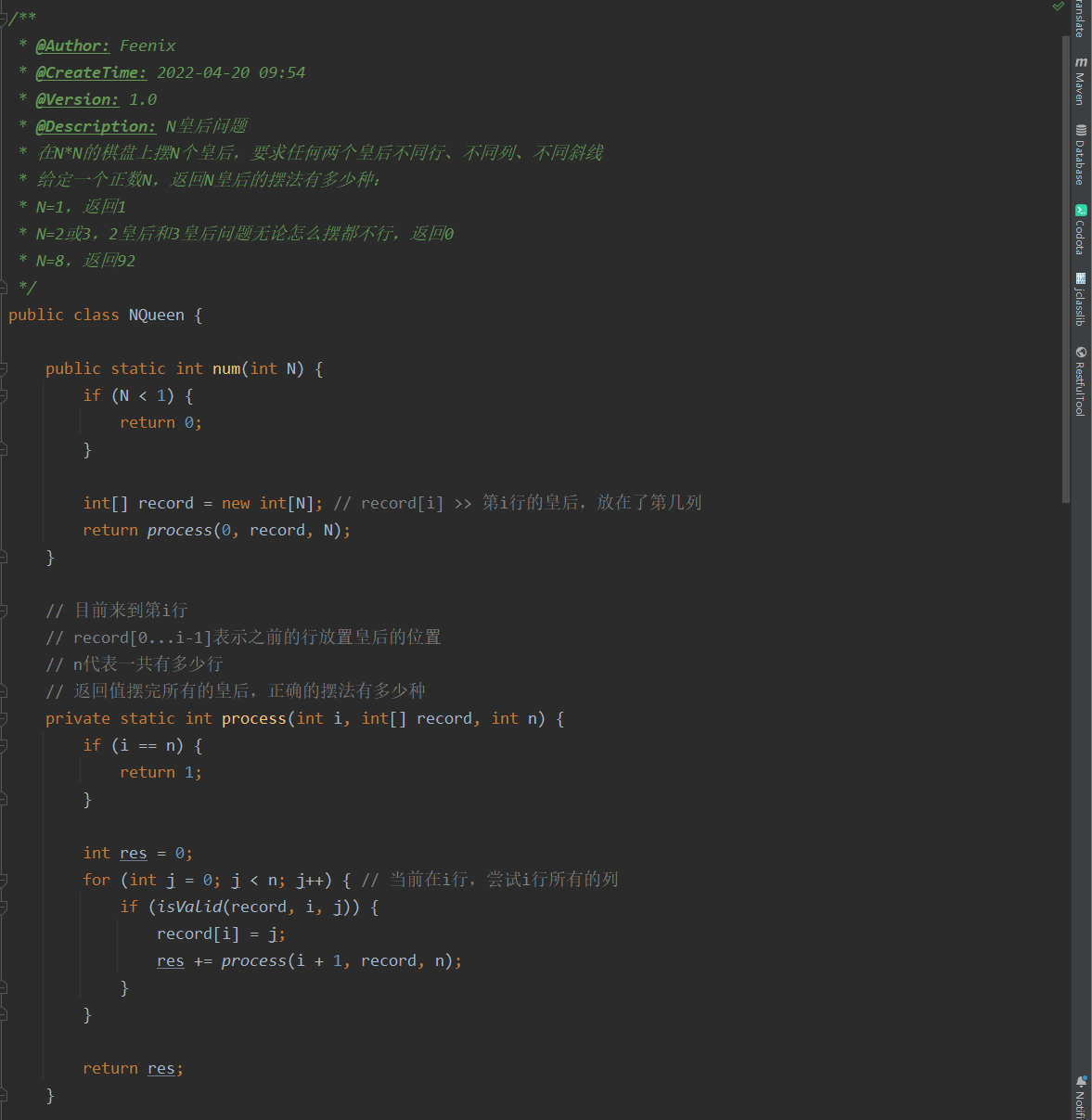The image size is (1092, 1120).
Task: Click the comment '// n代表一共有多少行'
Action: 135,664
